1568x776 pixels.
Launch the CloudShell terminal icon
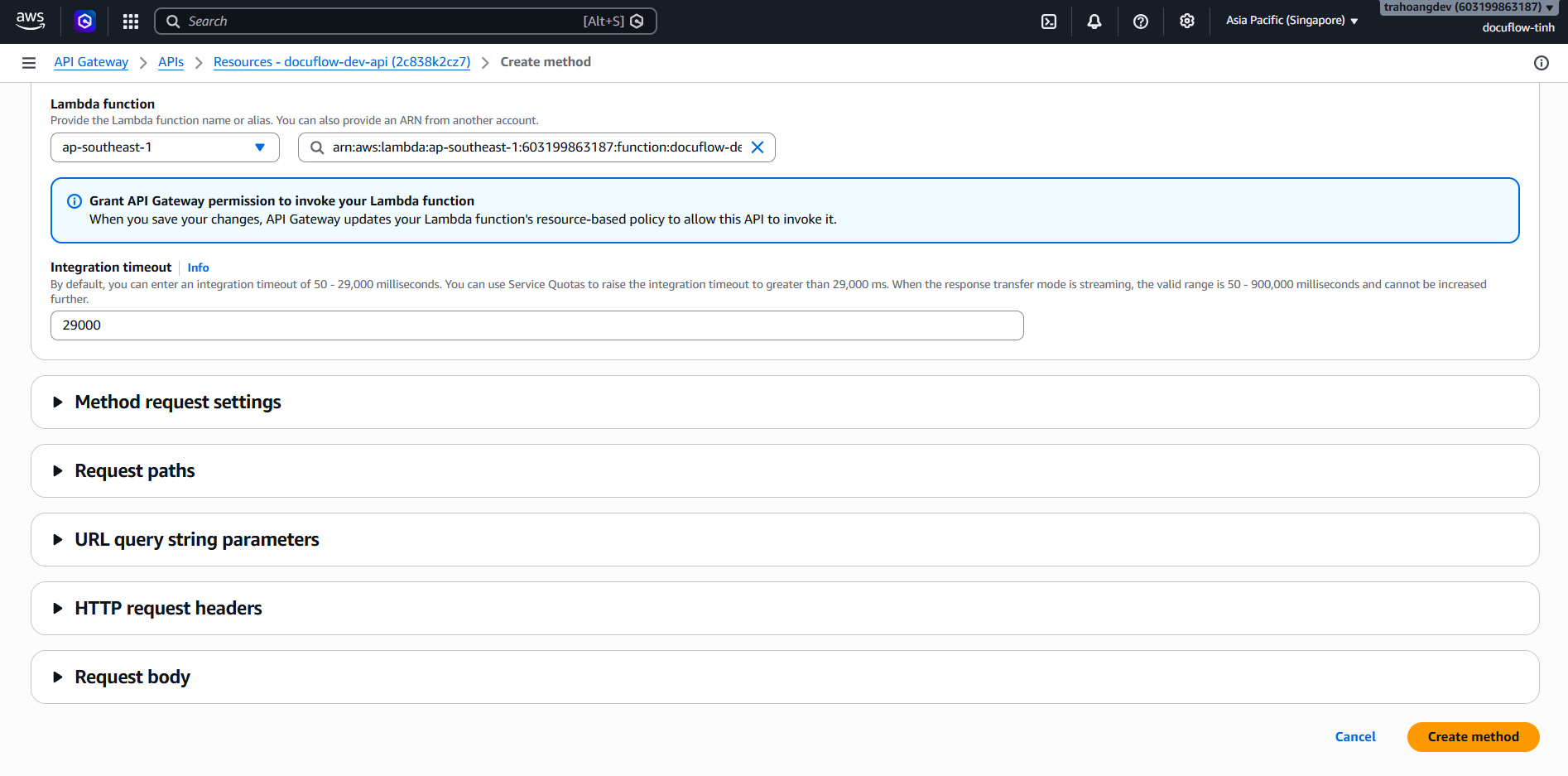click(x=1049, y=22)
